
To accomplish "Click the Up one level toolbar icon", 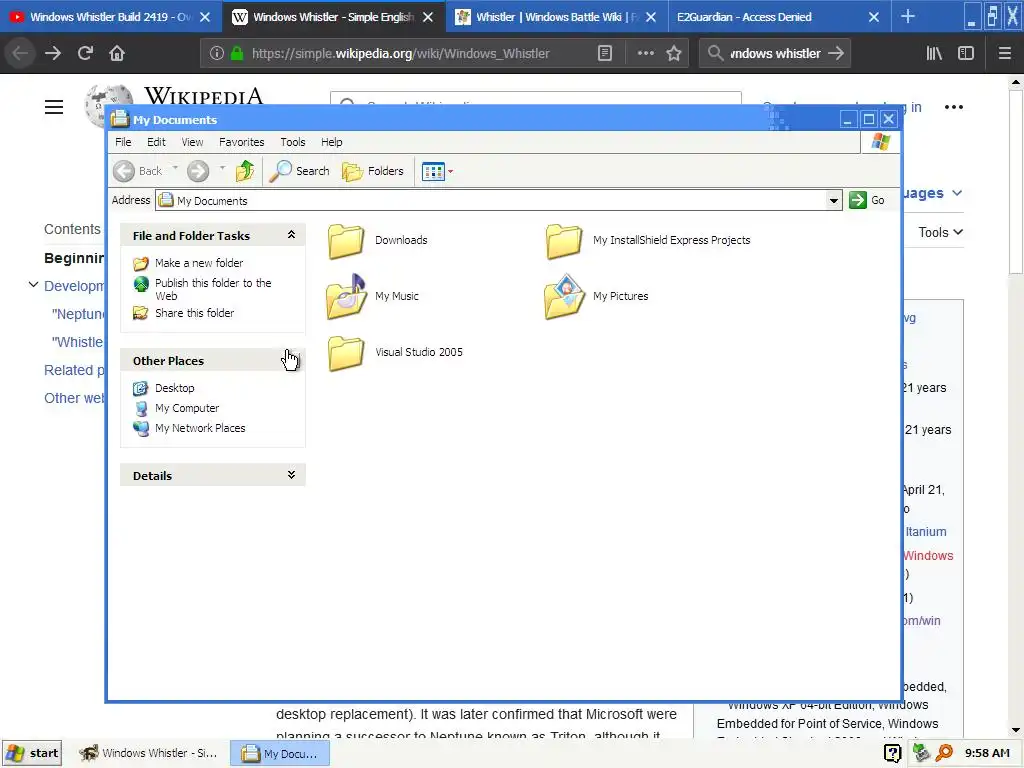I will [x=245, y=171].
